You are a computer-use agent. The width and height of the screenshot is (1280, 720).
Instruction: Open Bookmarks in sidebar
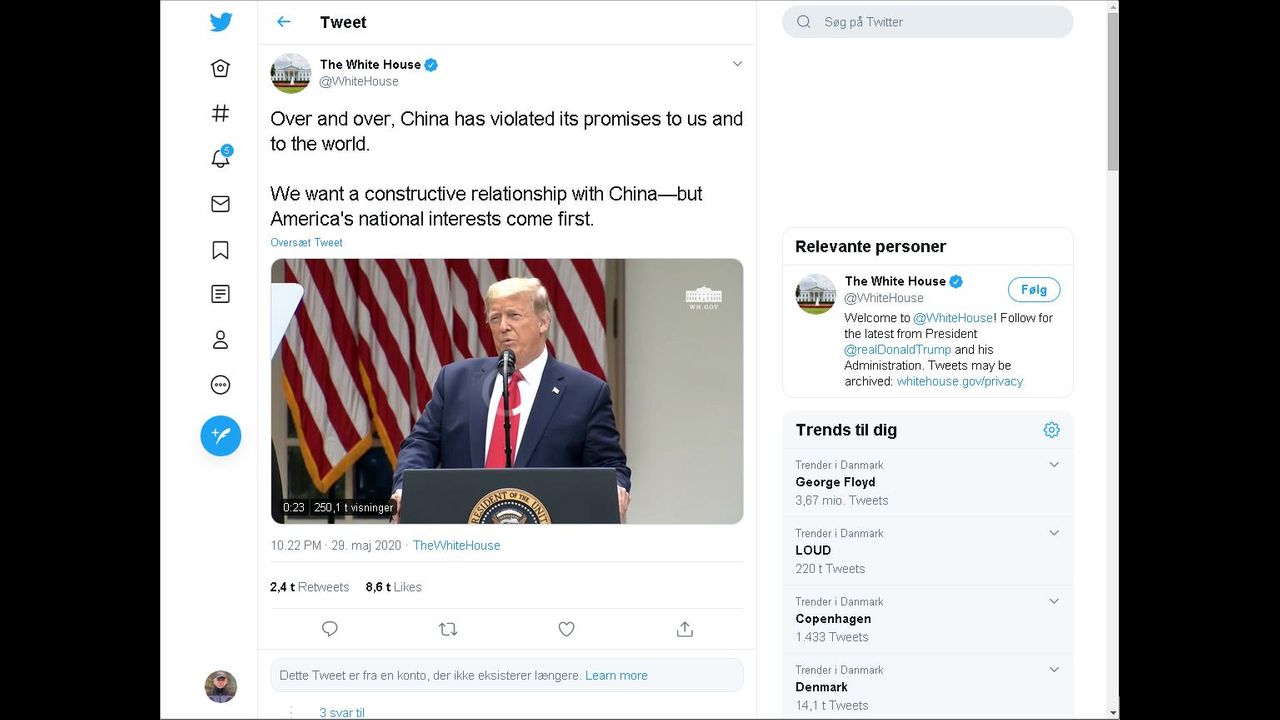coord(221,250)
